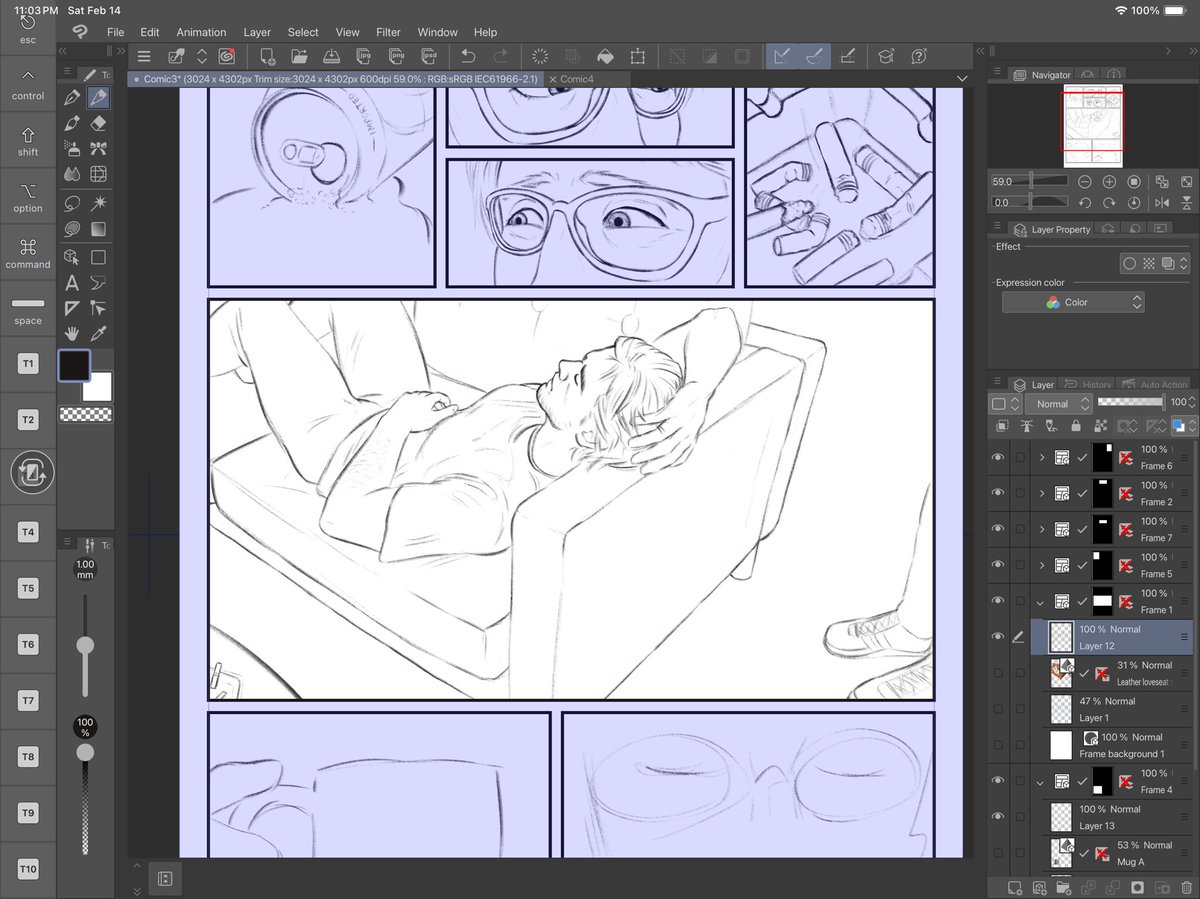
Task: Select the Hand tool
Action: (x=71, y=333)
